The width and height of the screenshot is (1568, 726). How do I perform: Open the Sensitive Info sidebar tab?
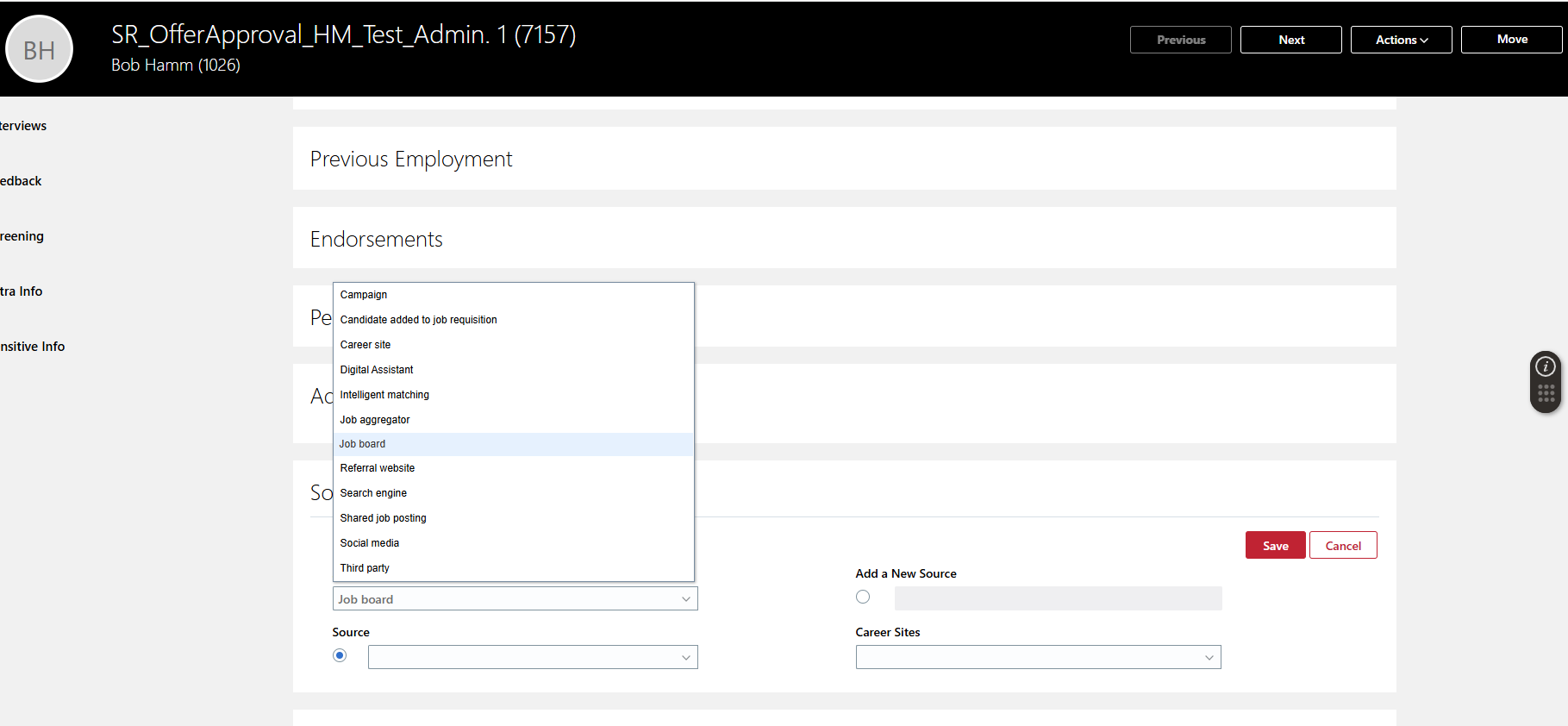pos(32,347)
